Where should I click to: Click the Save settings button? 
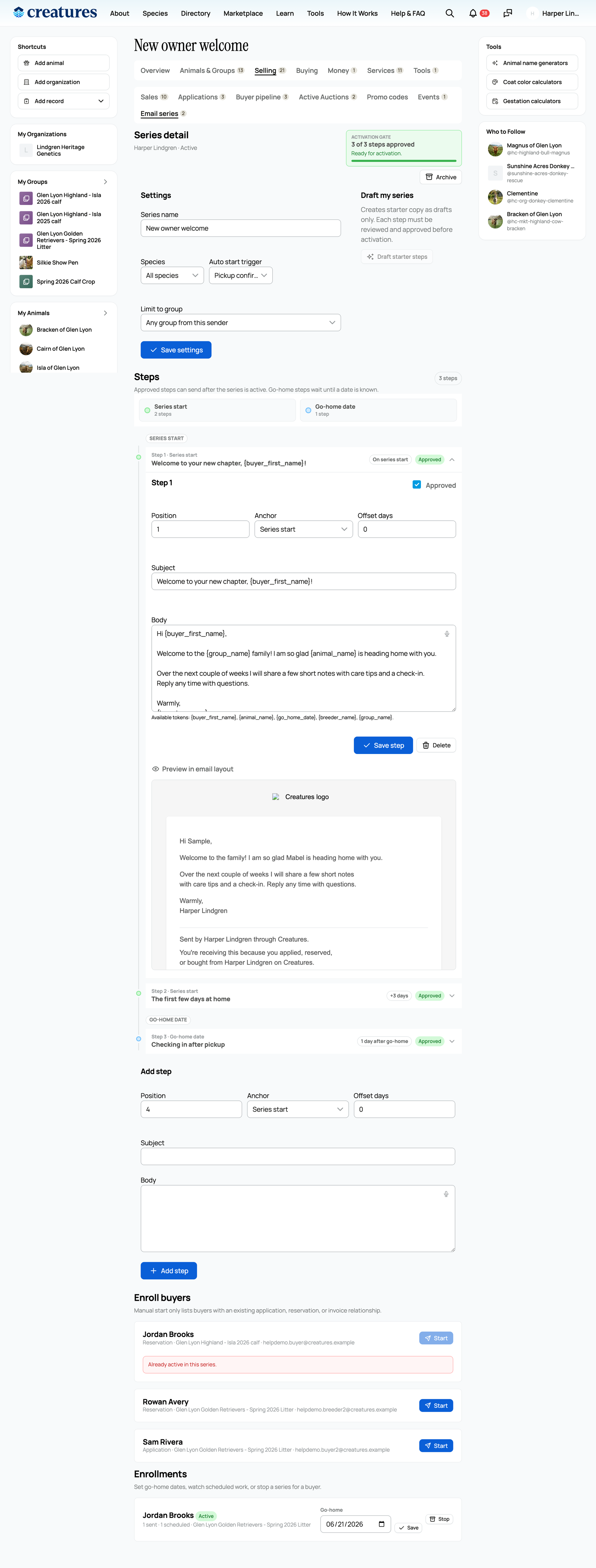(176, 350)
